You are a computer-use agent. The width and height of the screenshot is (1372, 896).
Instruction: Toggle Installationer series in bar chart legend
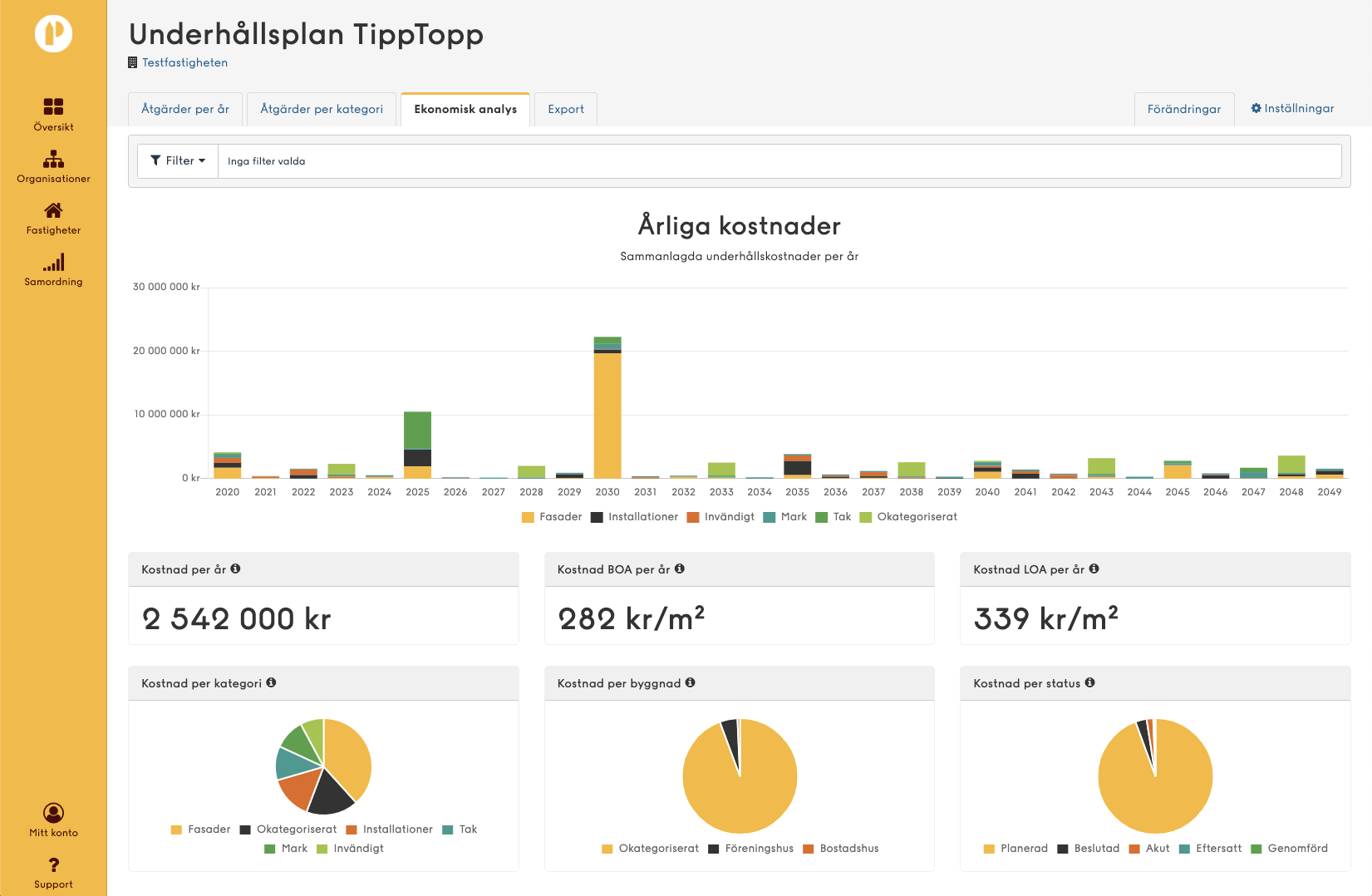click(x=634, y=517)
